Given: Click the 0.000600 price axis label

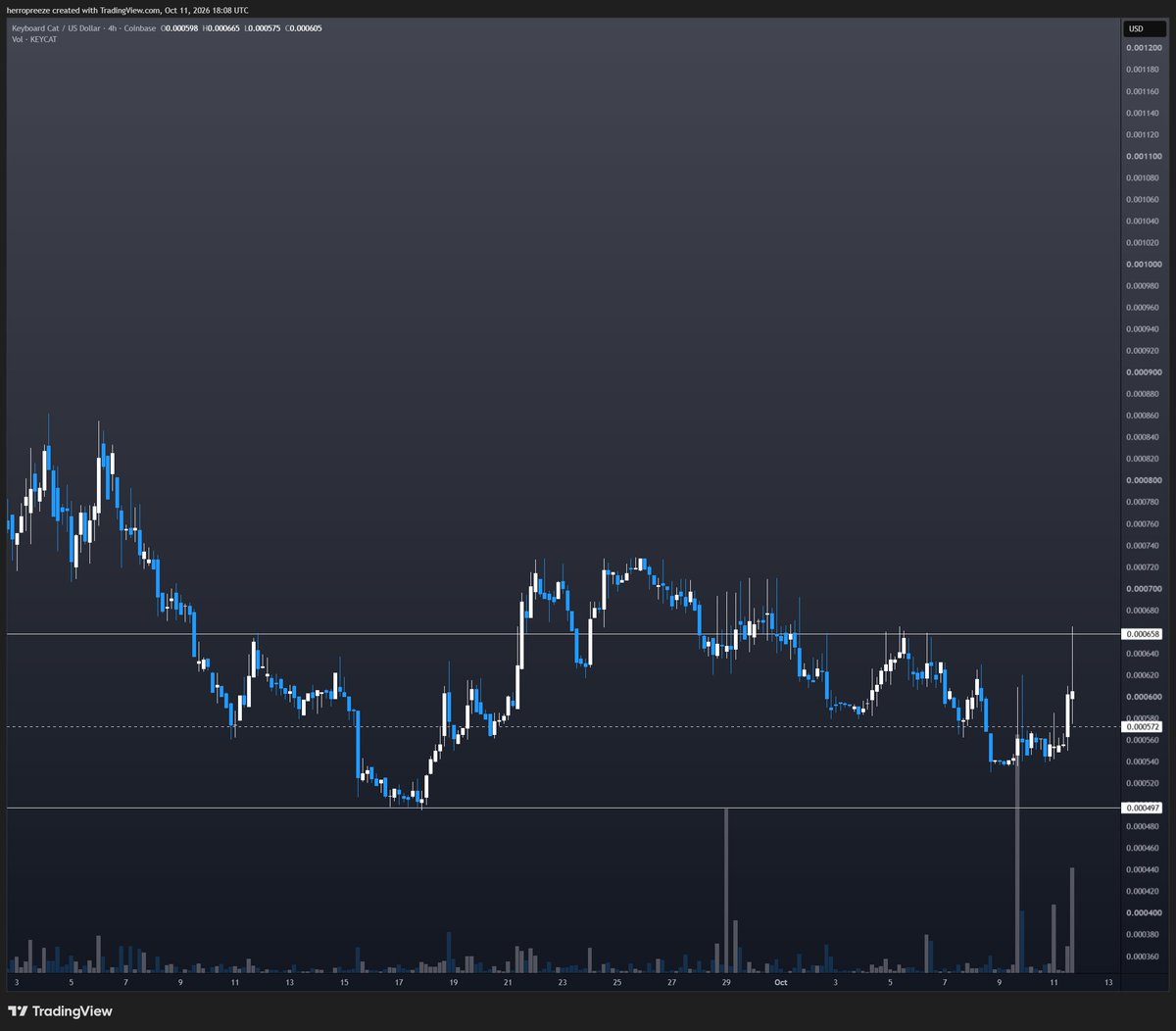Looking at the screenshot, I should (x=1144, y=697).
